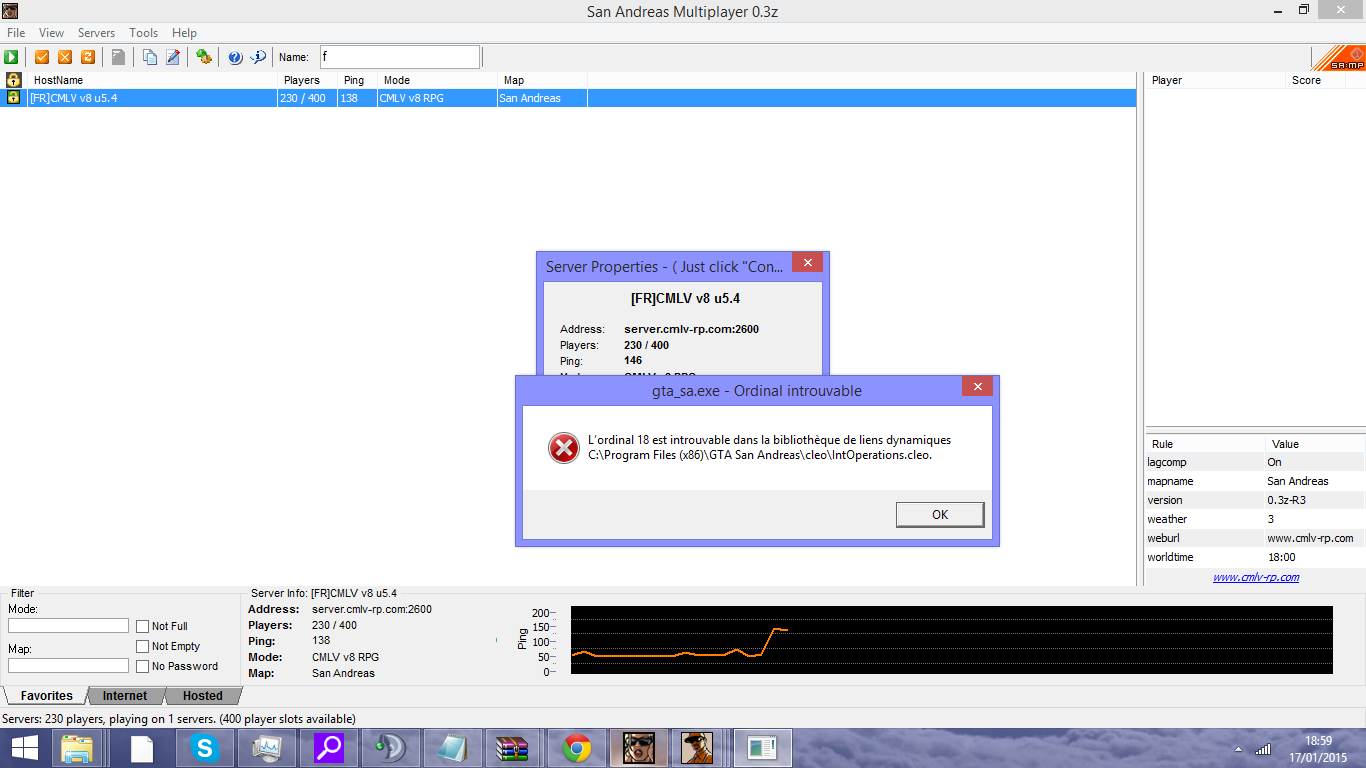Click the Notepad taskbar icon

pyautogui.click(x=451, y=748)
